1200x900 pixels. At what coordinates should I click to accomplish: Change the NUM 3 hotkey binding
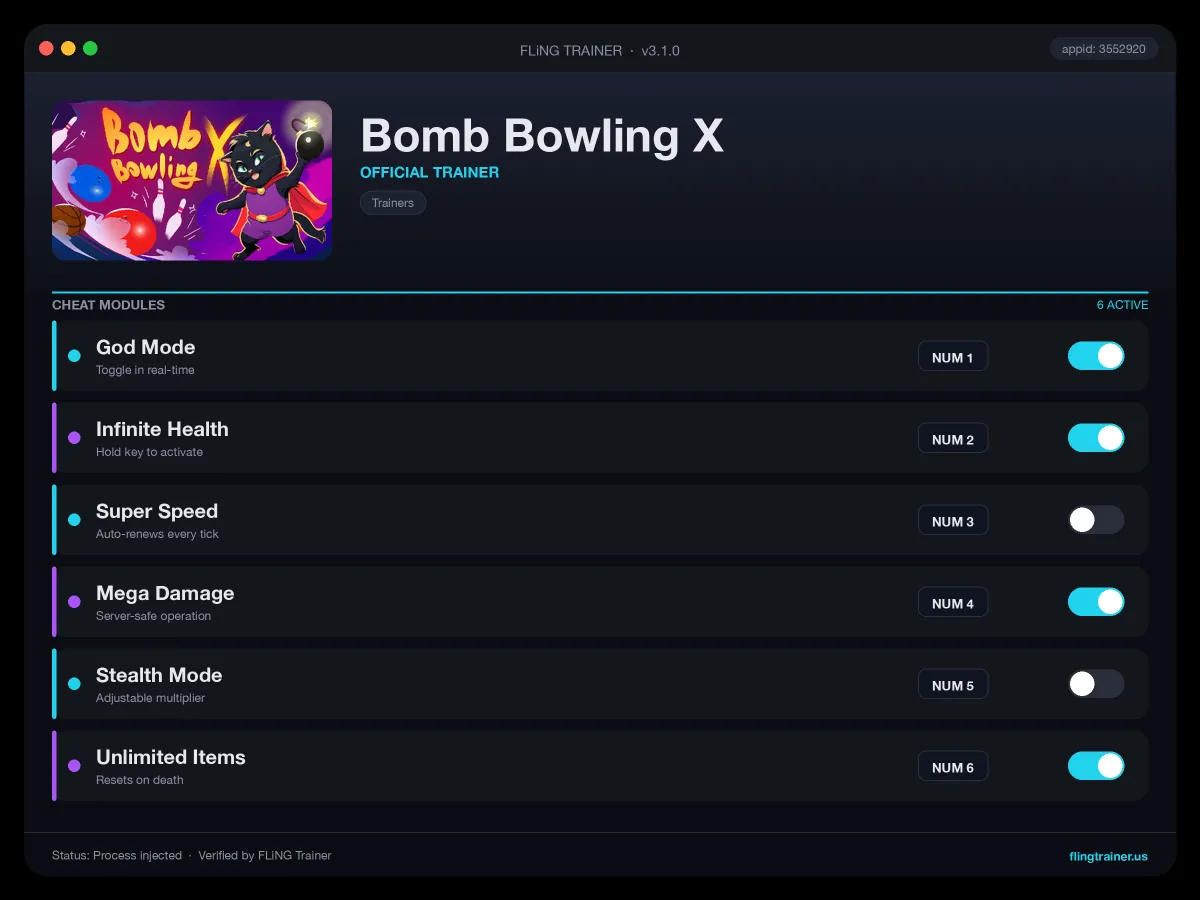pos(953,521)
